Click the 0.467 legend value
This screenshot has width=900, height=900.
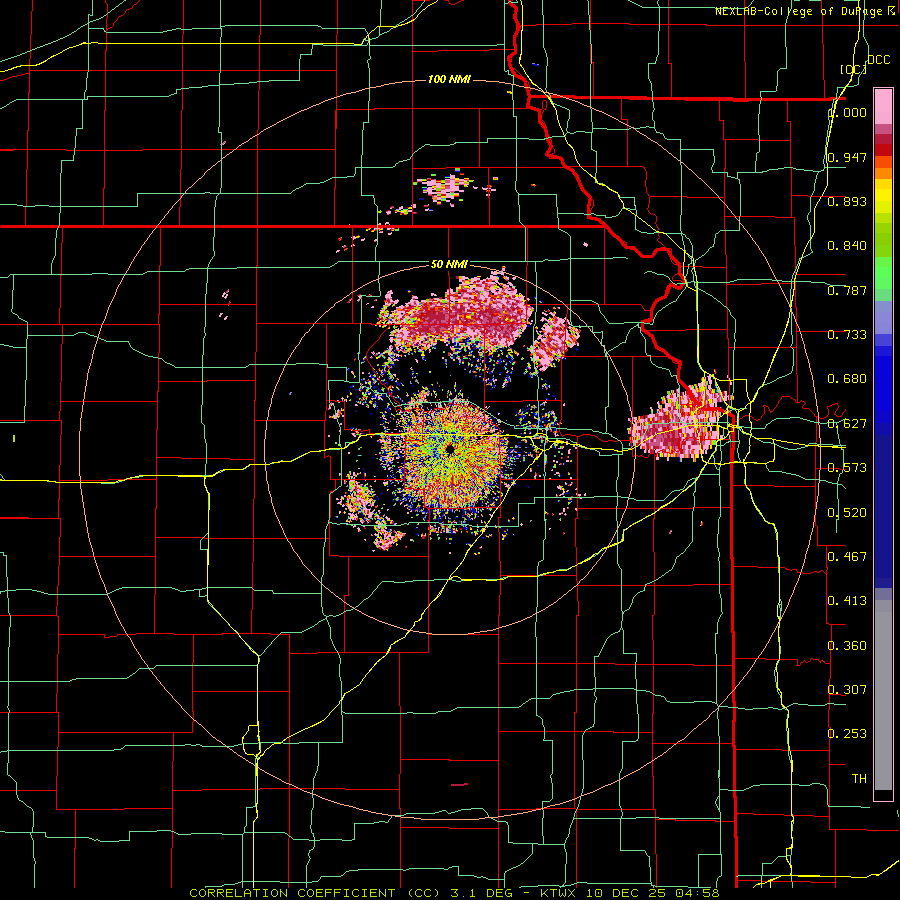coord(847,557)
